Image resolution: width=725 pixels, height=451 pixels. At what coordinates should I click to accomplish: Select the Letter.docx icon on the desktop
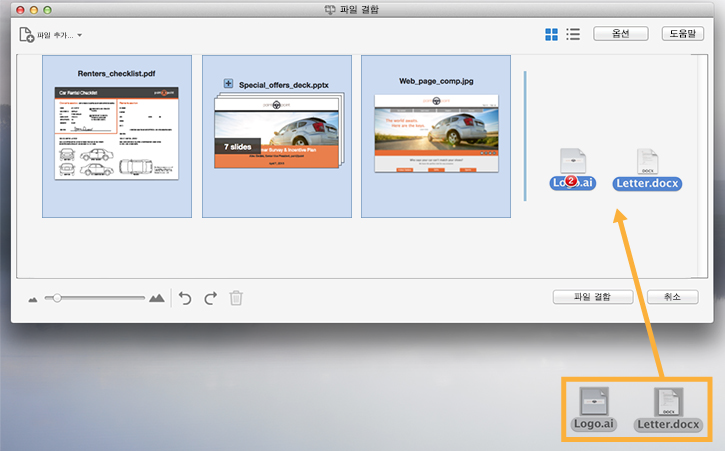(669, 402)
